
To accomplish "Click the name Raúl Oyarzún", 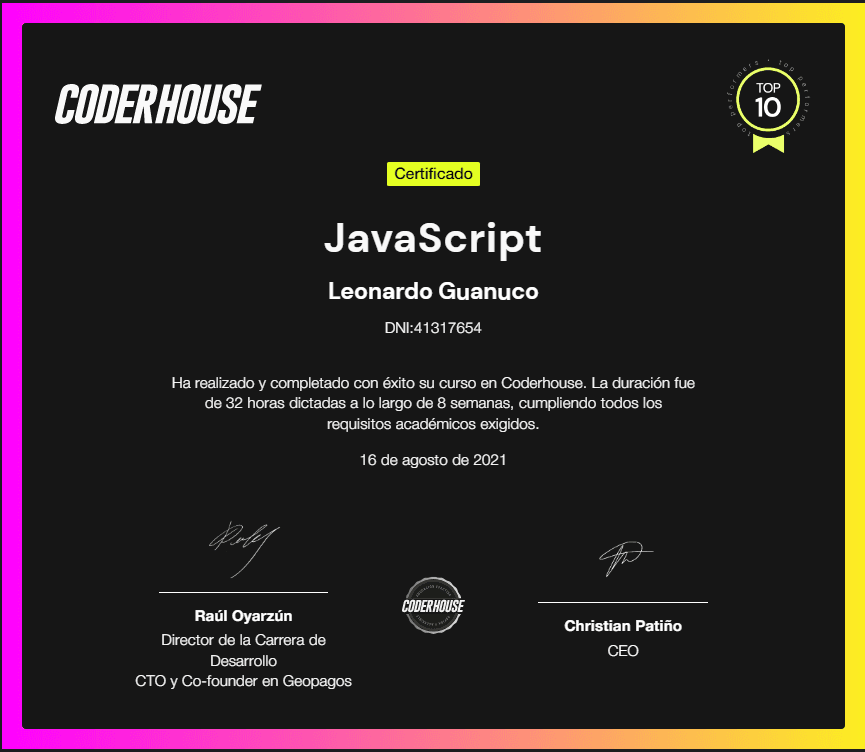I will 243,616.
